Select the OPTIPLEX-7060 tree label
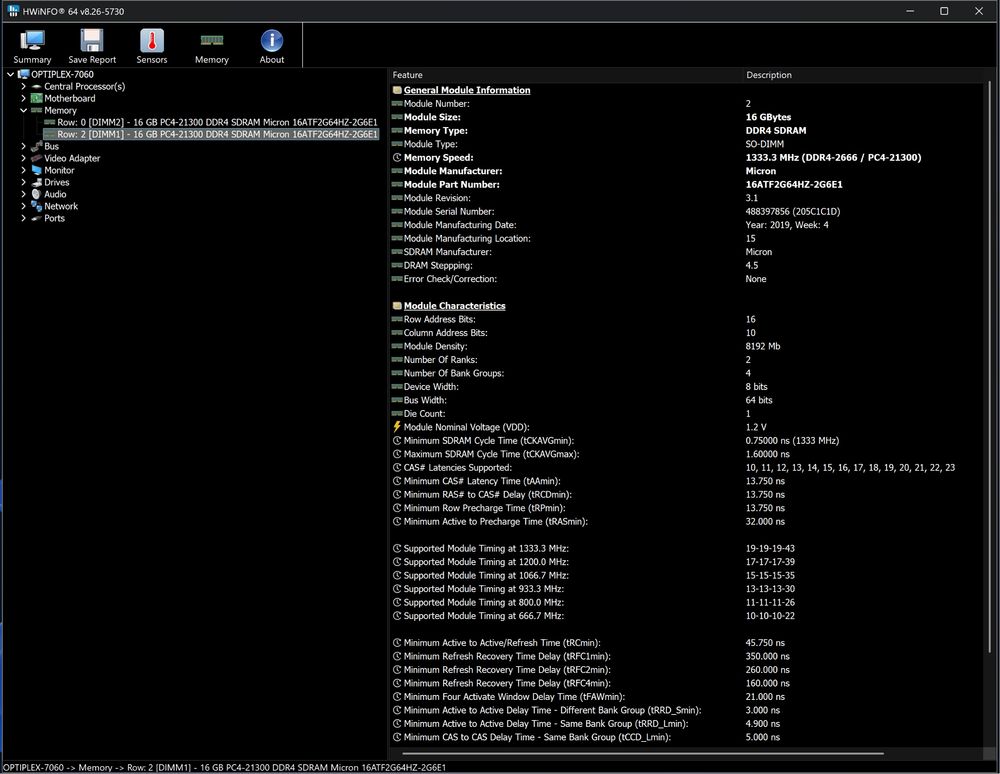The height and width of the screenshot is (774, 1000). [62, 75]
